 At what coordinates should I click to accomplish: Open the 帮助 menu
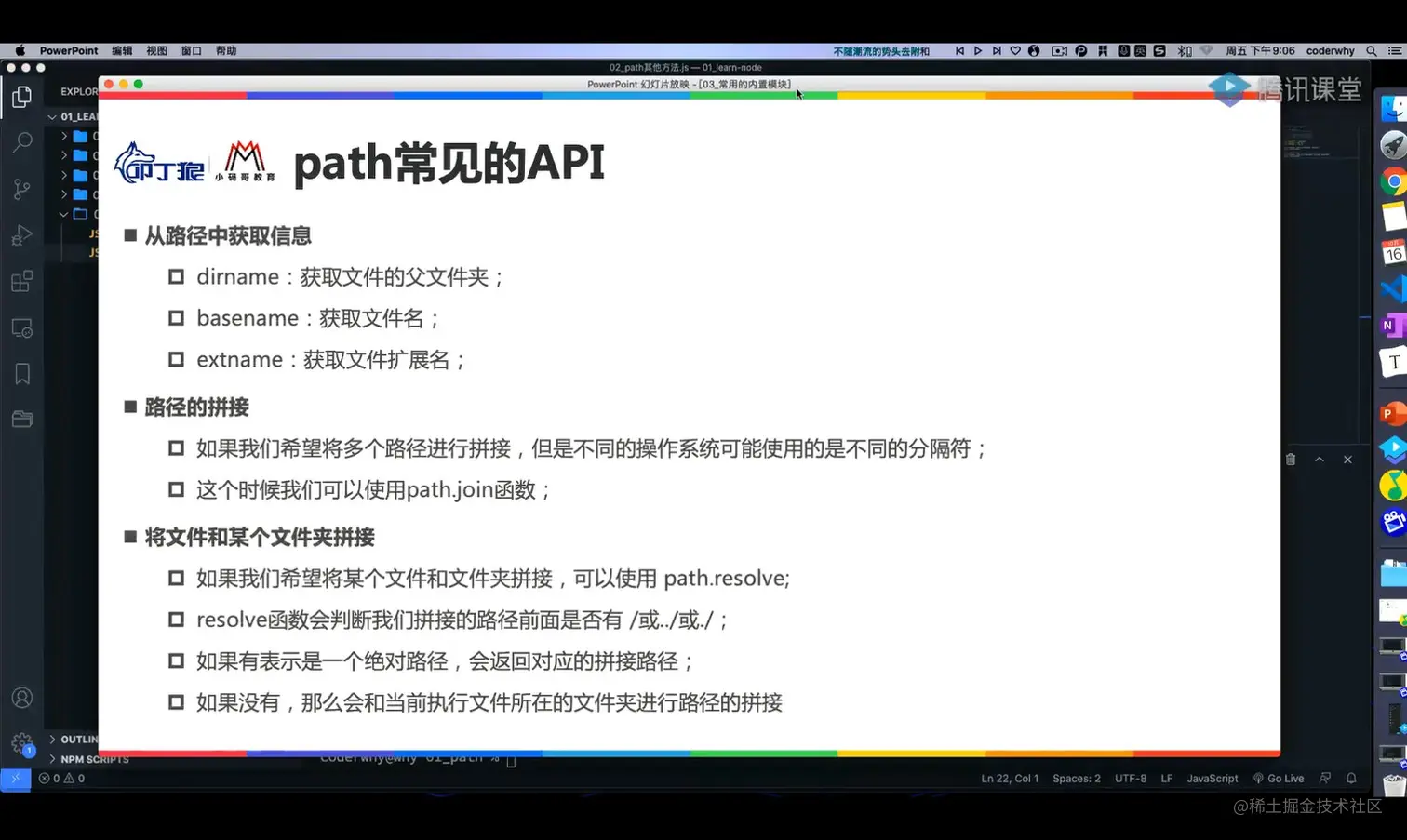point(226,51)
